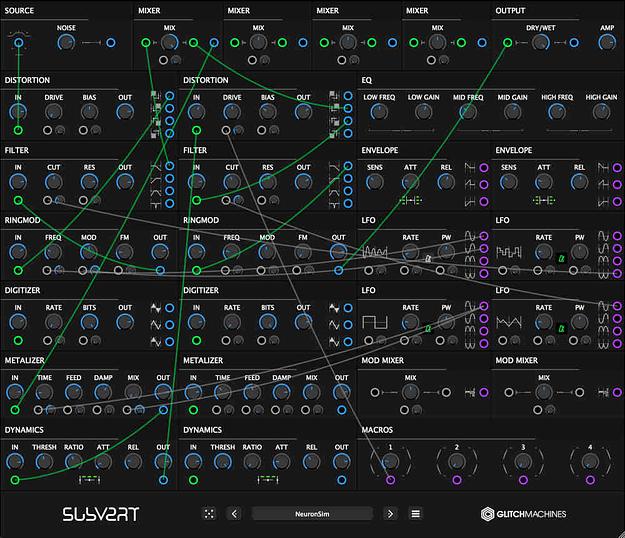Click bottom distortion-type icon in right Distortion
The width and height of the screenshot is (625, 538).
click(x=334, y=133)
